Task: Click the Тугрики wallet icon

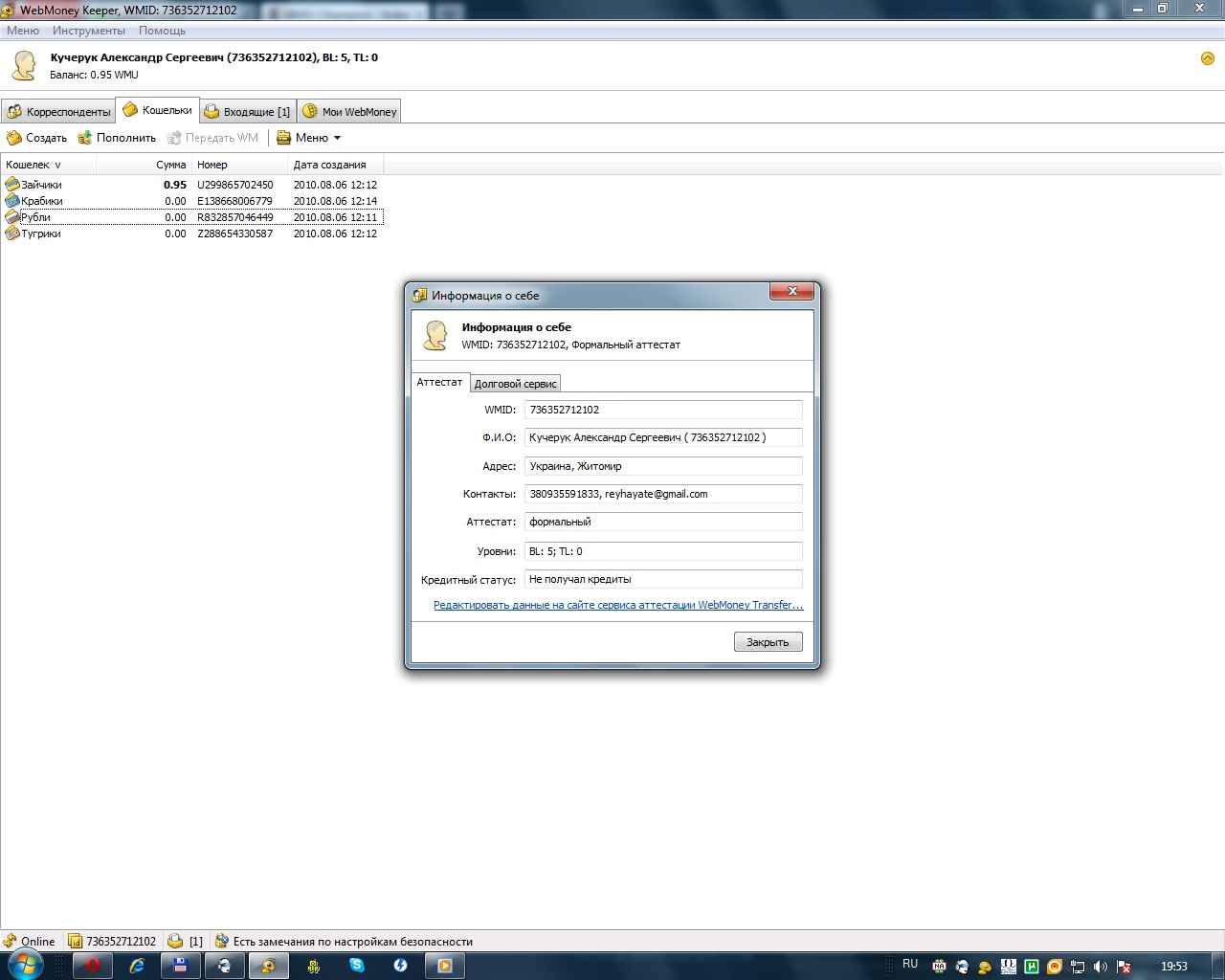Action: click(x=12, y=234)
